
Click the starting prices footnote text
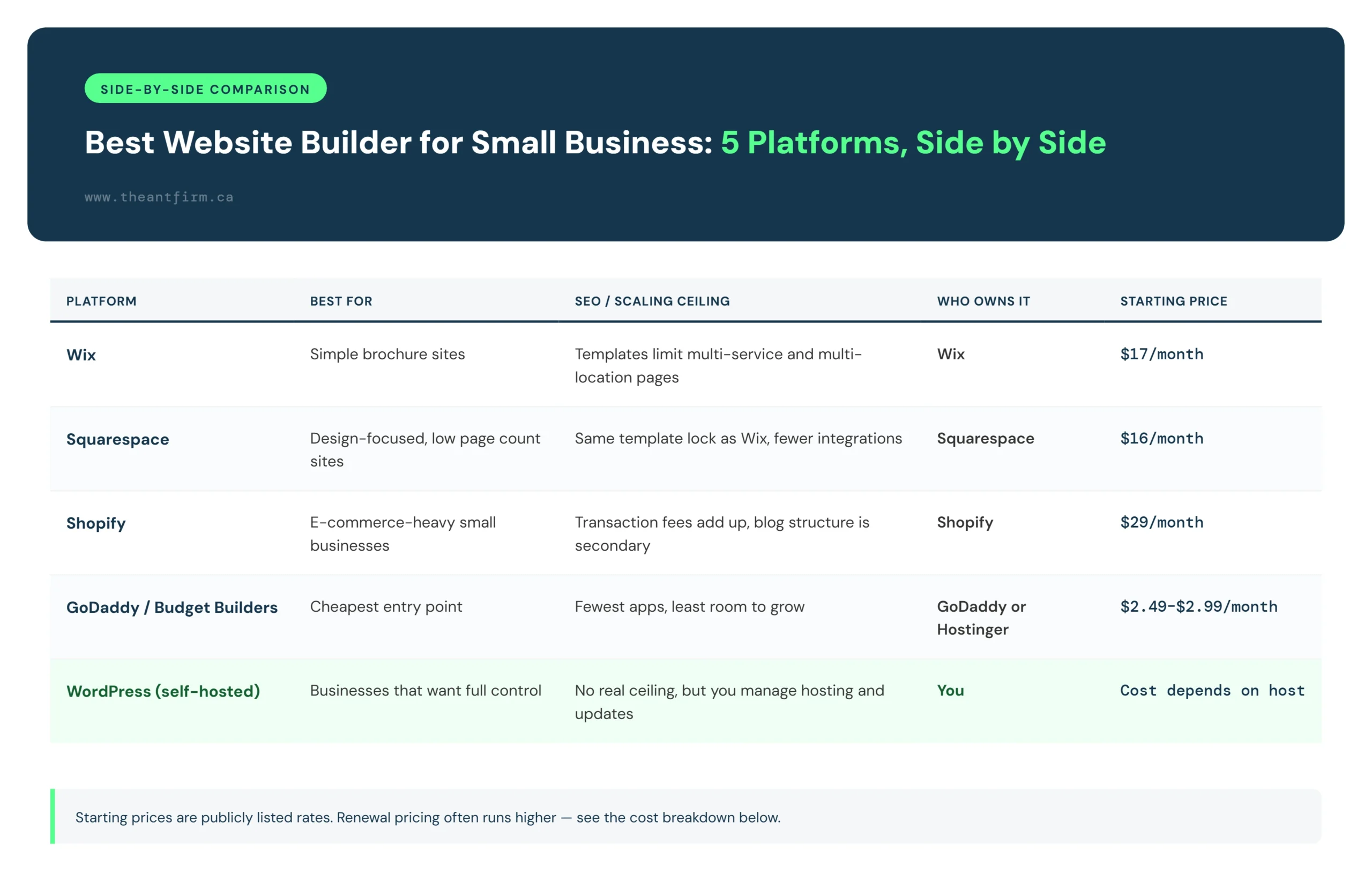428,818
